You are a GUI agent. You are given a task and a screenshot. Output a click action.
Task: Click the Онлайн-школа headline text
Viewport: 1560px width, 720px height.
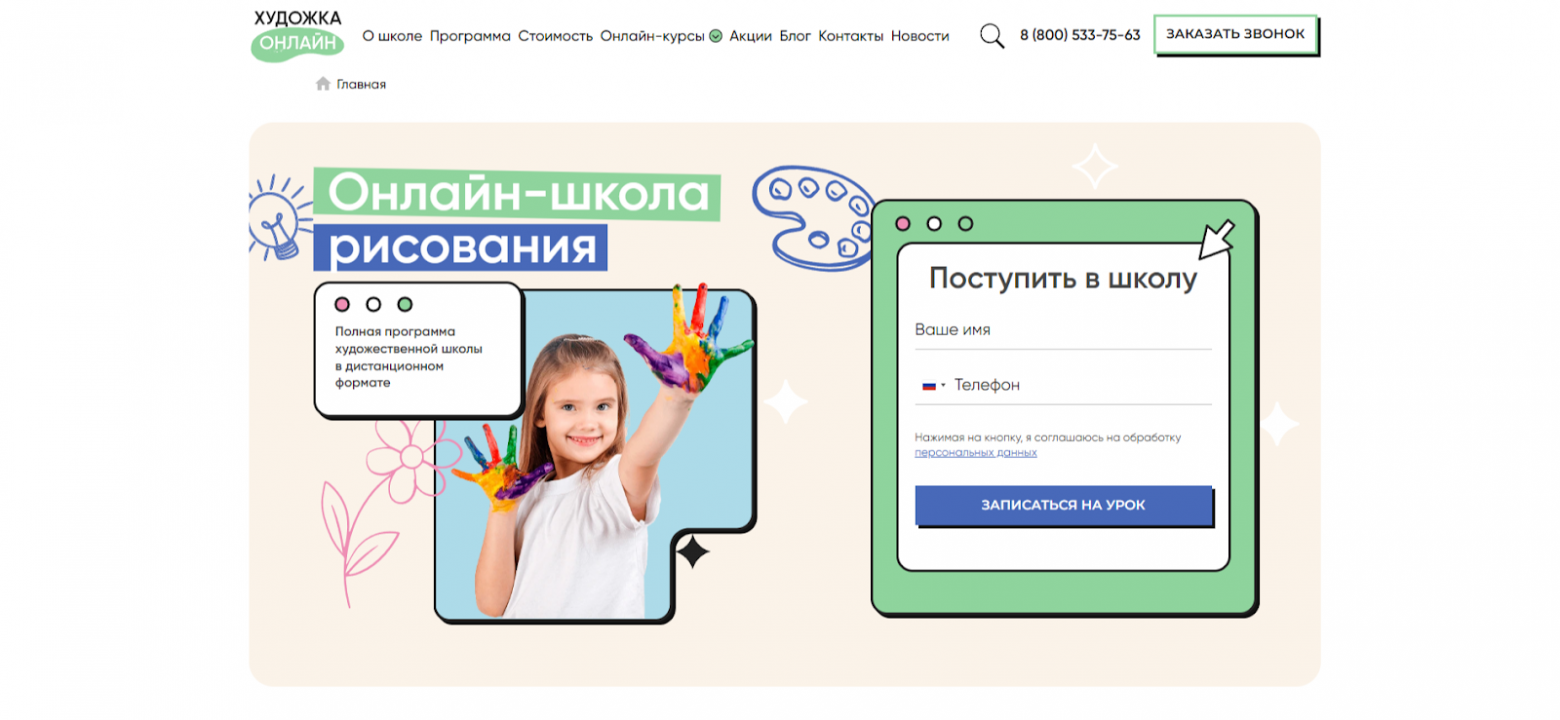[518, 194]
